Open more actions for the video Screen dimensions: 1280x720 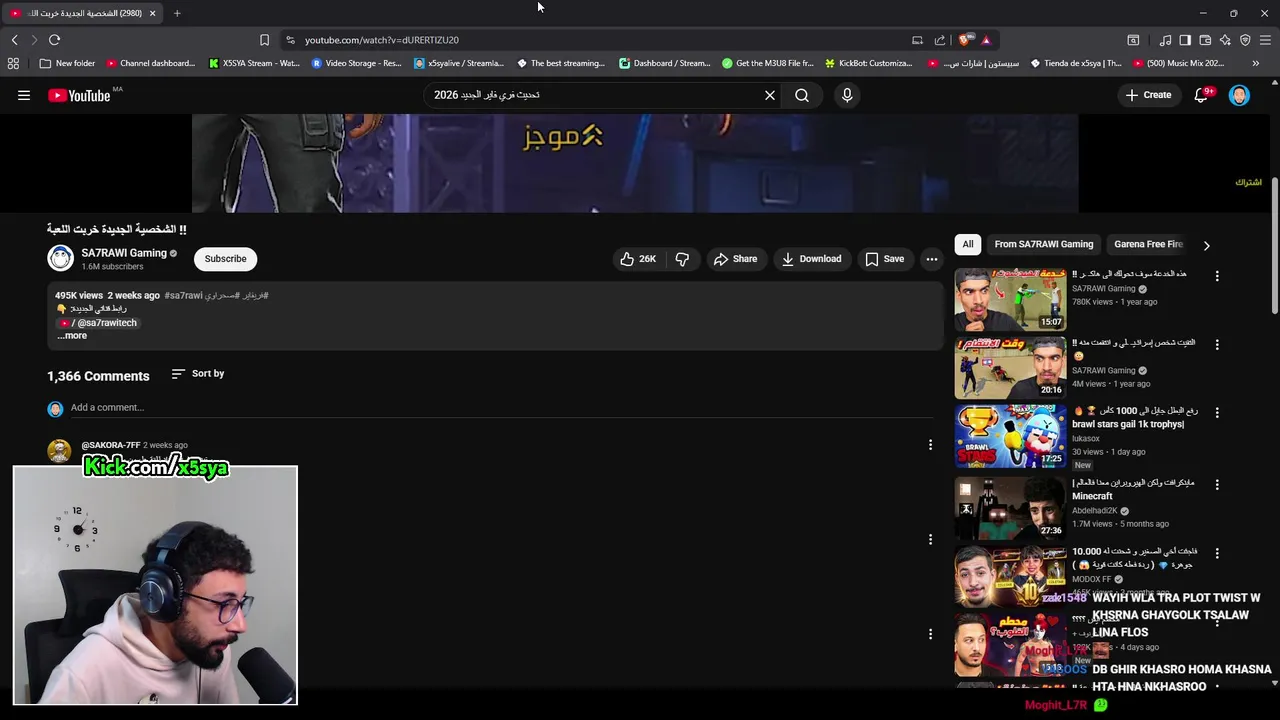coord(932,259)
